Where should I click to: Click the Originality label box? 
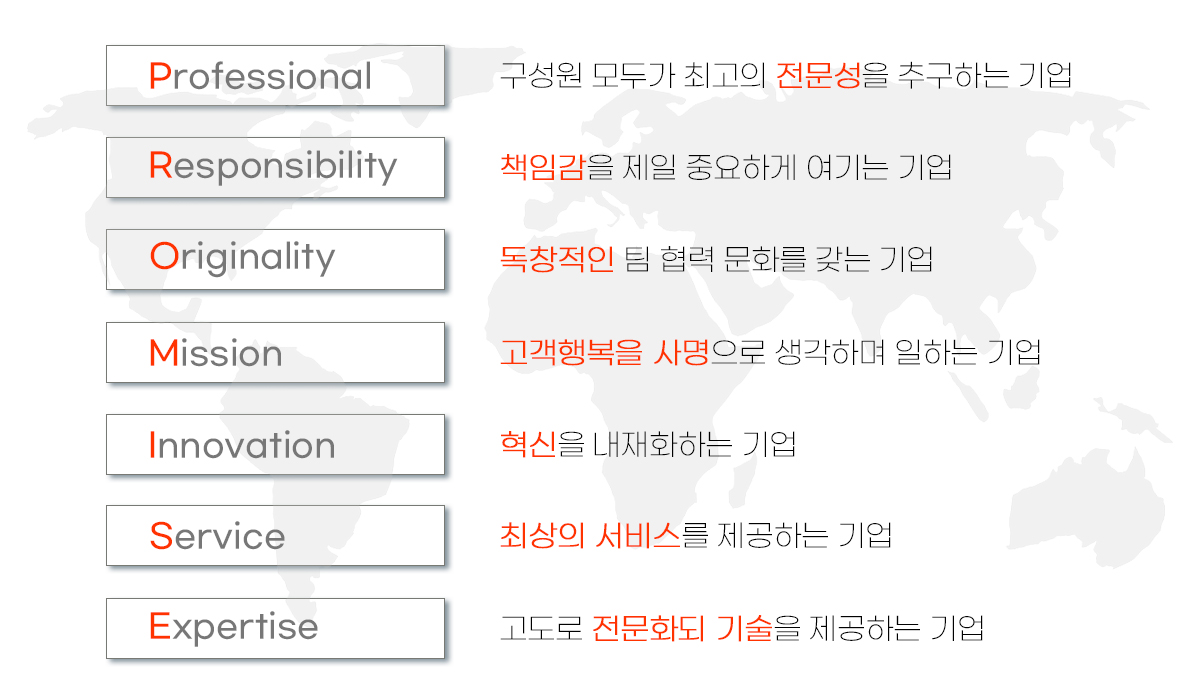pyautogui.click(x=275, y=259)
